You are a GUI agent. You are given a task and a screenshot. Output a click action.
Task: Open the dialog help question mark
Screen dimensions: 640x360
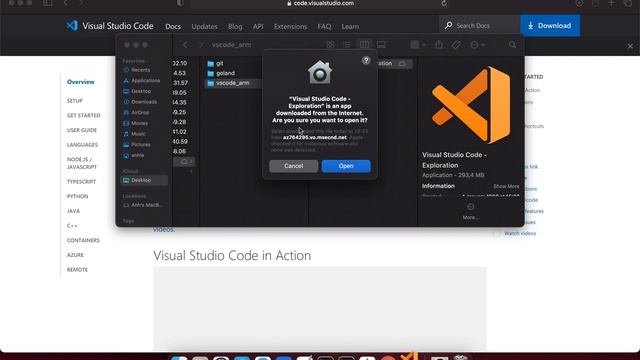(x=366, y=60)
